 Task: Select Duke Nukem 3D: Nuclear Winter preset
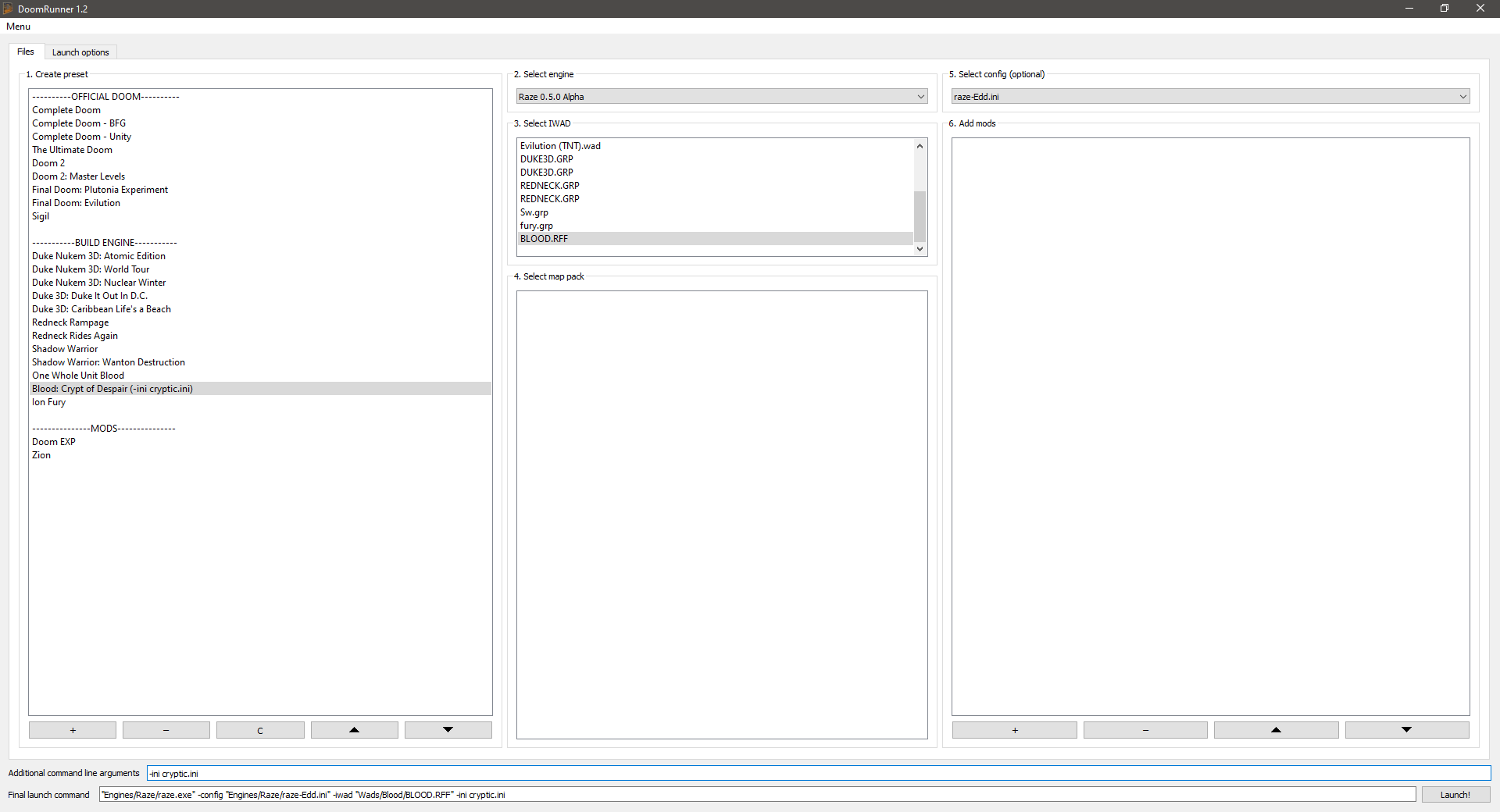tap(260, 283)
